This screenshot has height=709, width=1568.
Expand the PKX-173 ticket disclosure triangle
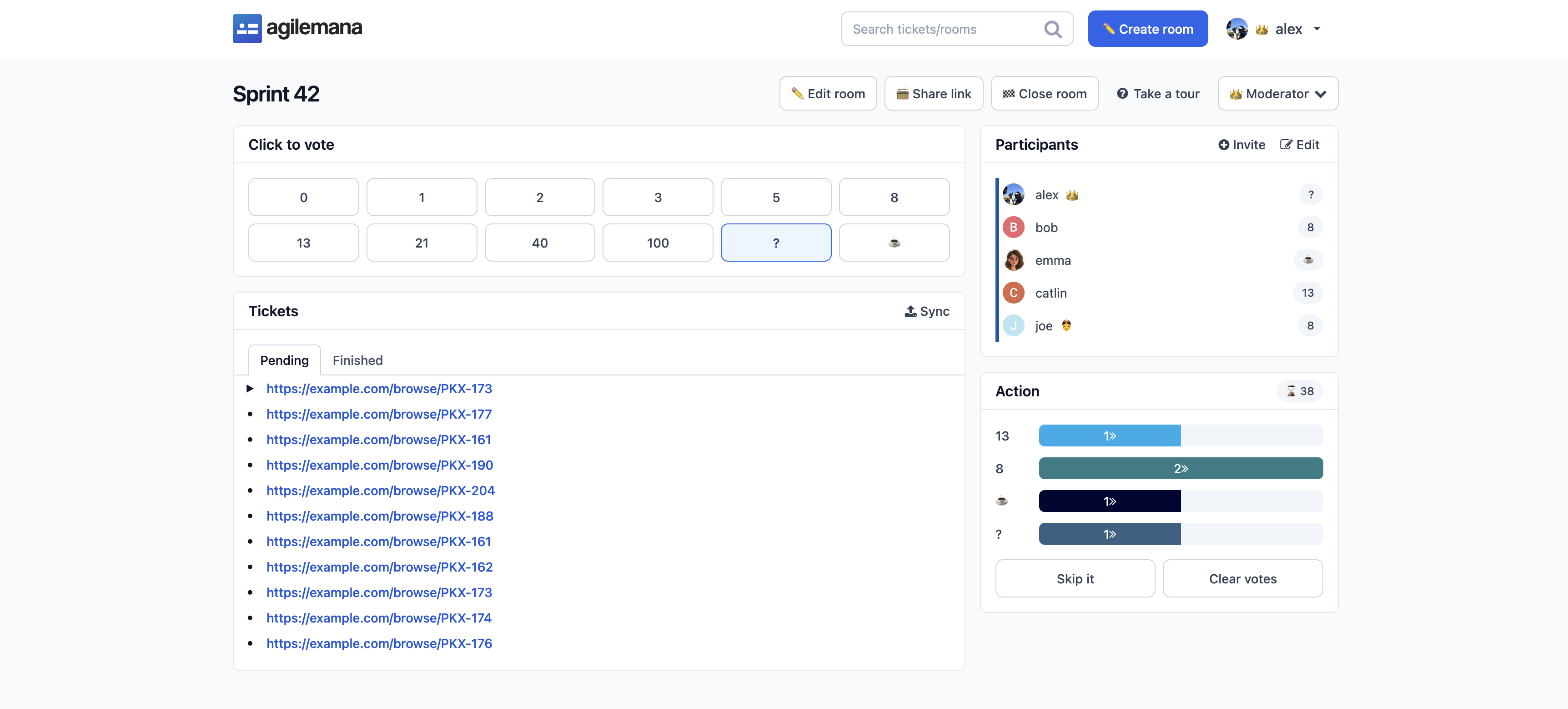(250, 389)
